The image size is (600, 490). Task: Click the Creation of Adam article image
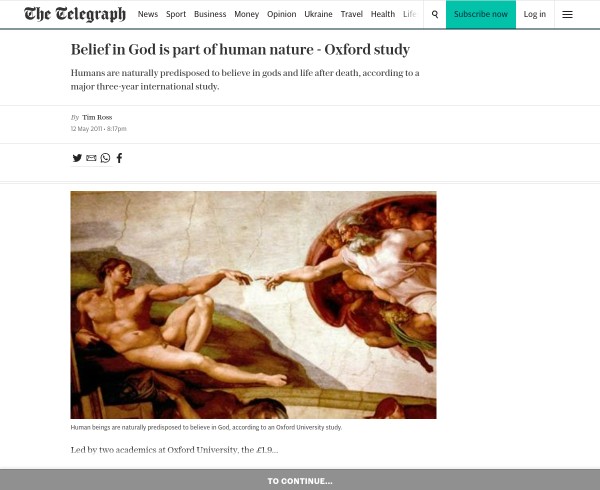253,305
